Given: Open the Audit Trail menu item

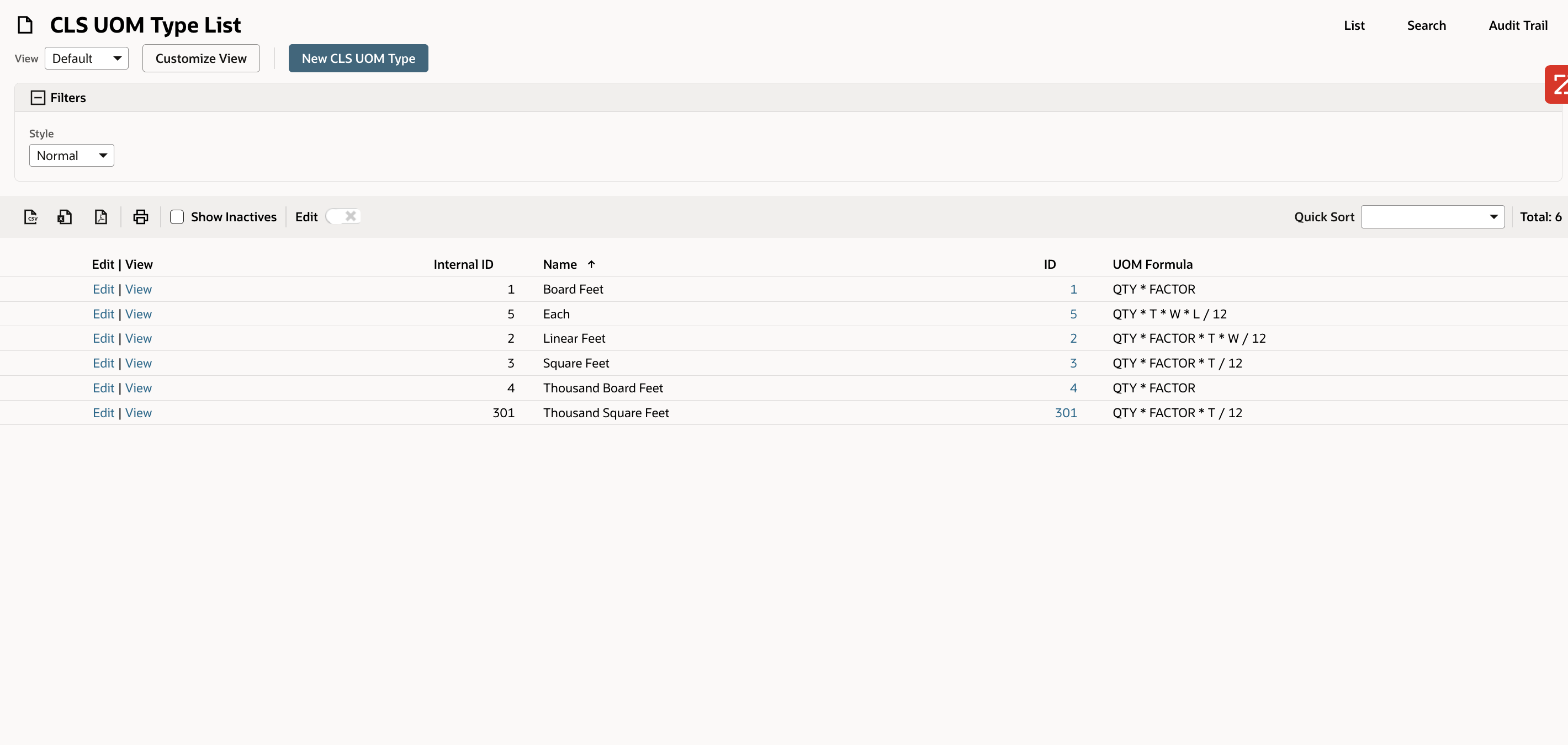Looking at the screenshot, I should point(1517,25).
